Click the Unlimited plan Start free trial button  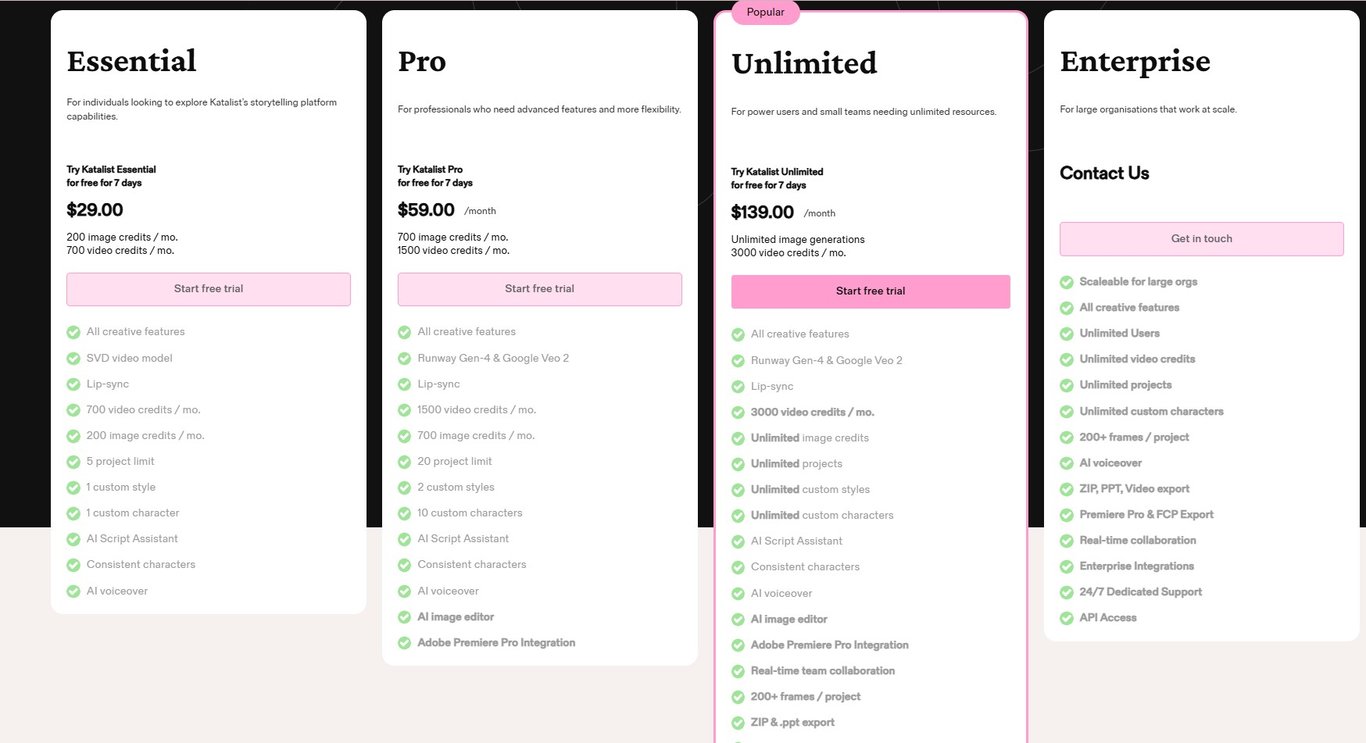click(x=871, y=291)
